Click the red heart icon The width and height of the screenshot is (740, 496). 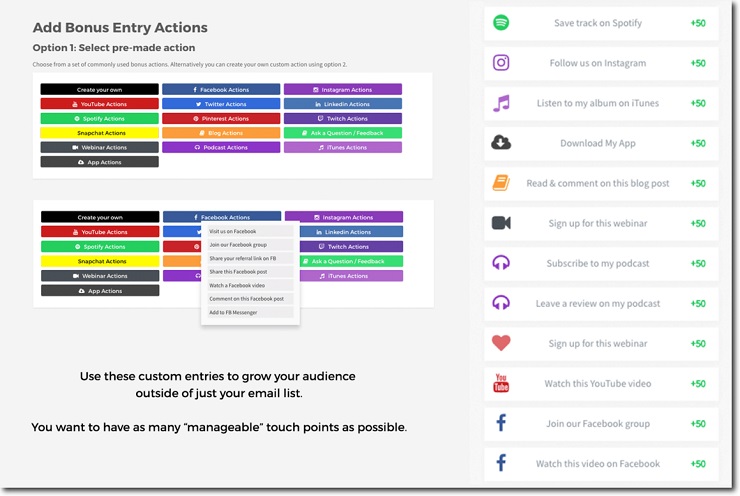pyautogui.click(x=501, y=343)
